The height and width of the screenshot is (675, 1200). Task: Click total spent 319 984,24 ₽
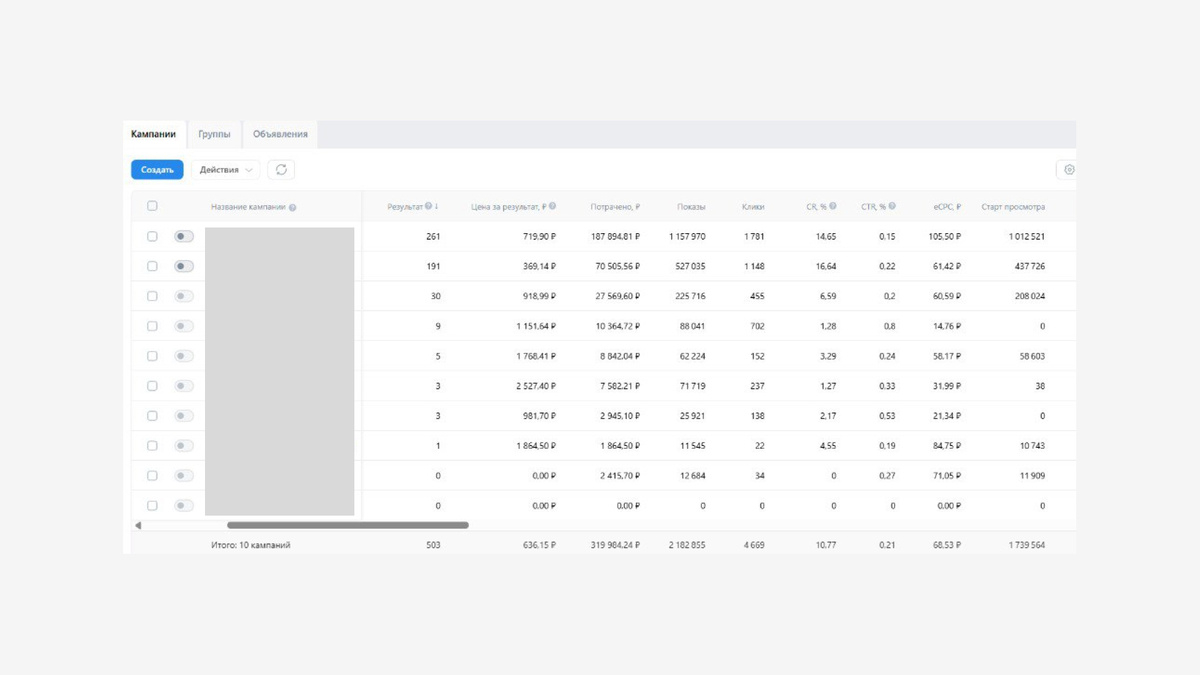[x=615, y=546]
